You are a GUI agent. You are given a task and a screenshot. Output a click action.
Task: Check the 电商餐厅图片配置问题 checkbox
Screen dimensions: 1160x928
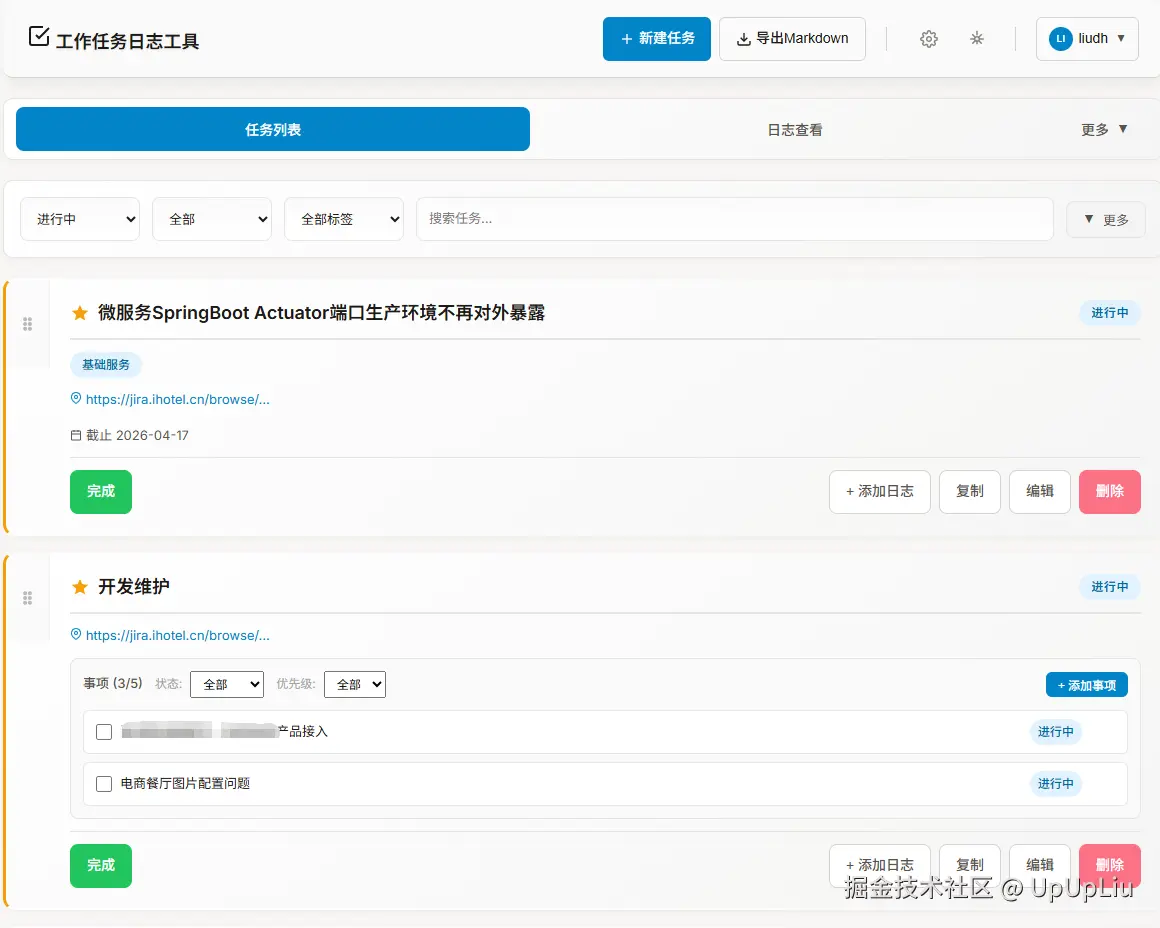pos(104,784)
